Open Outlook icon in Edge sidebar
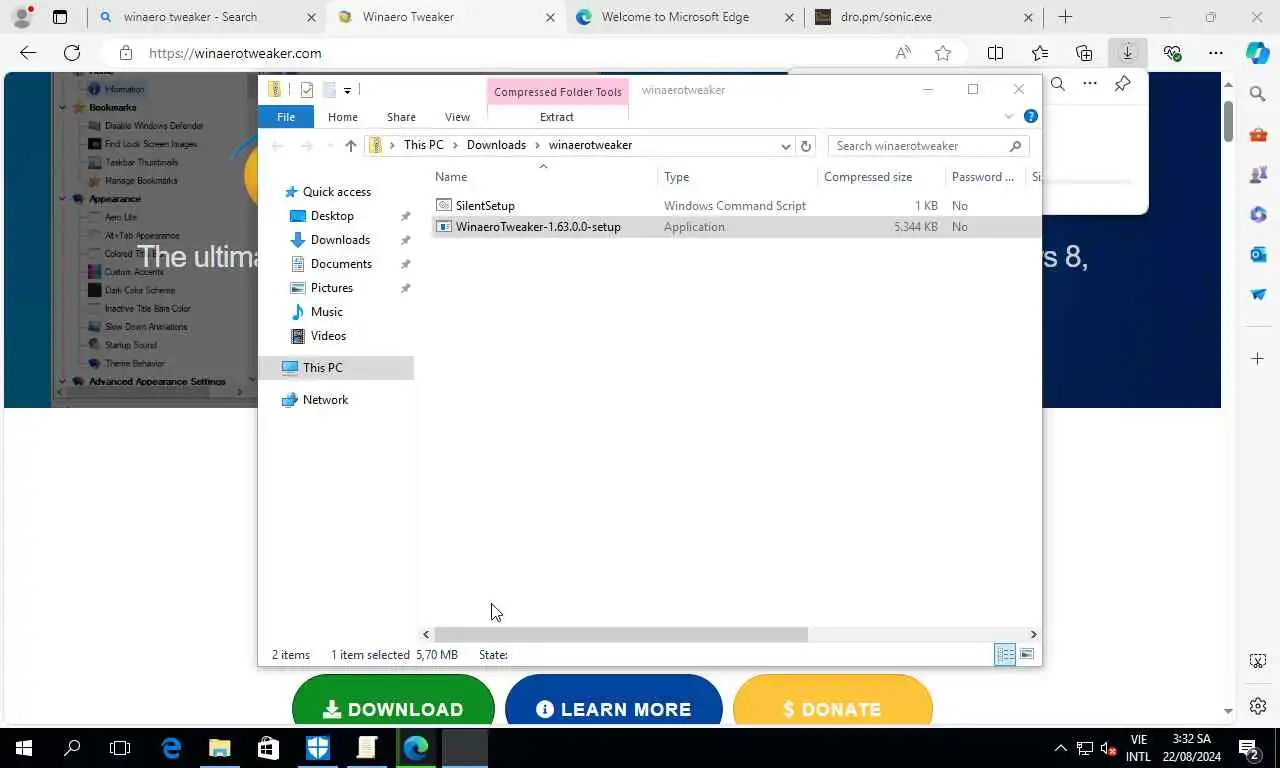Image resolution: width=1280 pixels, height=768 pixels. tap(1258, 255)
